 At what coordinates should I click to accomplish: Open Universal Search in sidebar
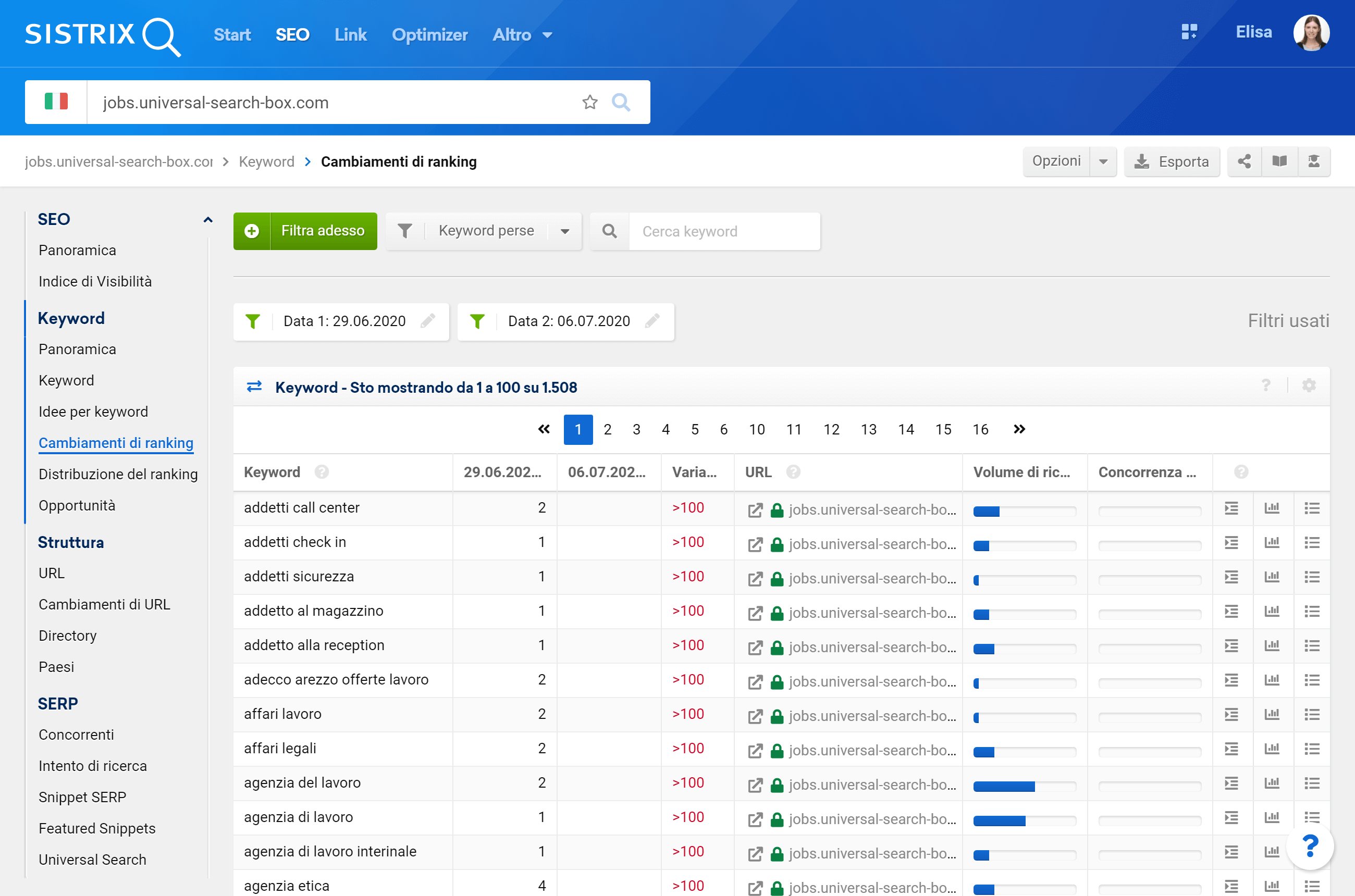click(92, 859)
